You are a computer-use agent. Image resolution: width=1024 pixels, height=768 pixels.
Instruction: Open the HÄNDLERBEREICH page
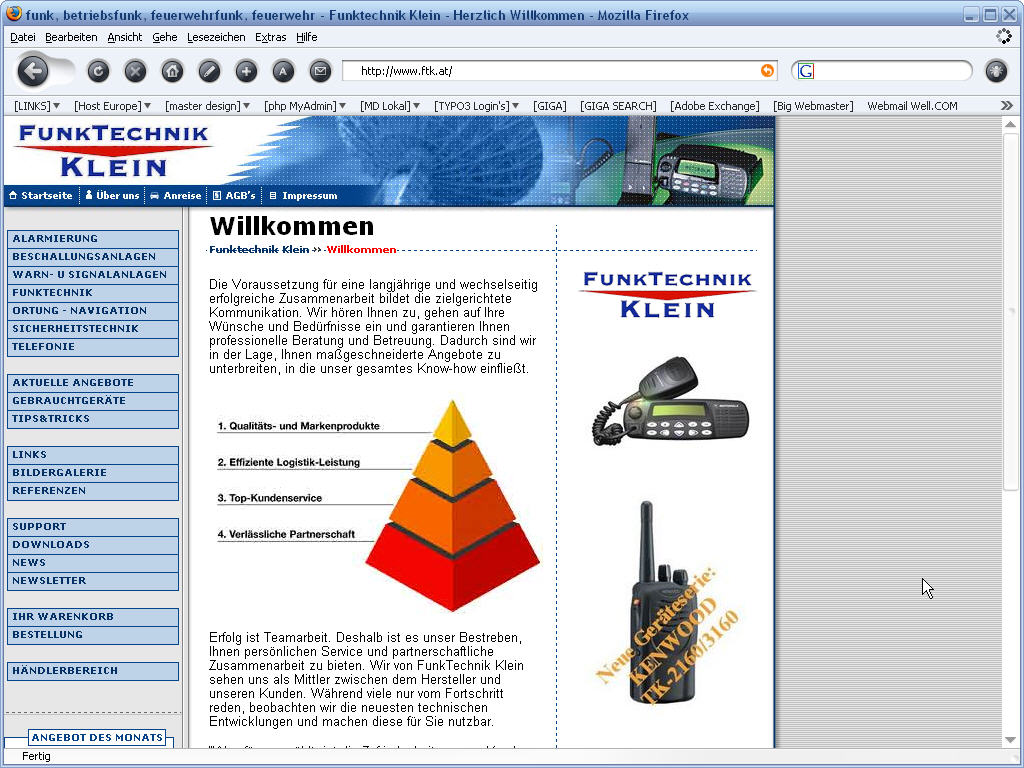pos(93,671)
